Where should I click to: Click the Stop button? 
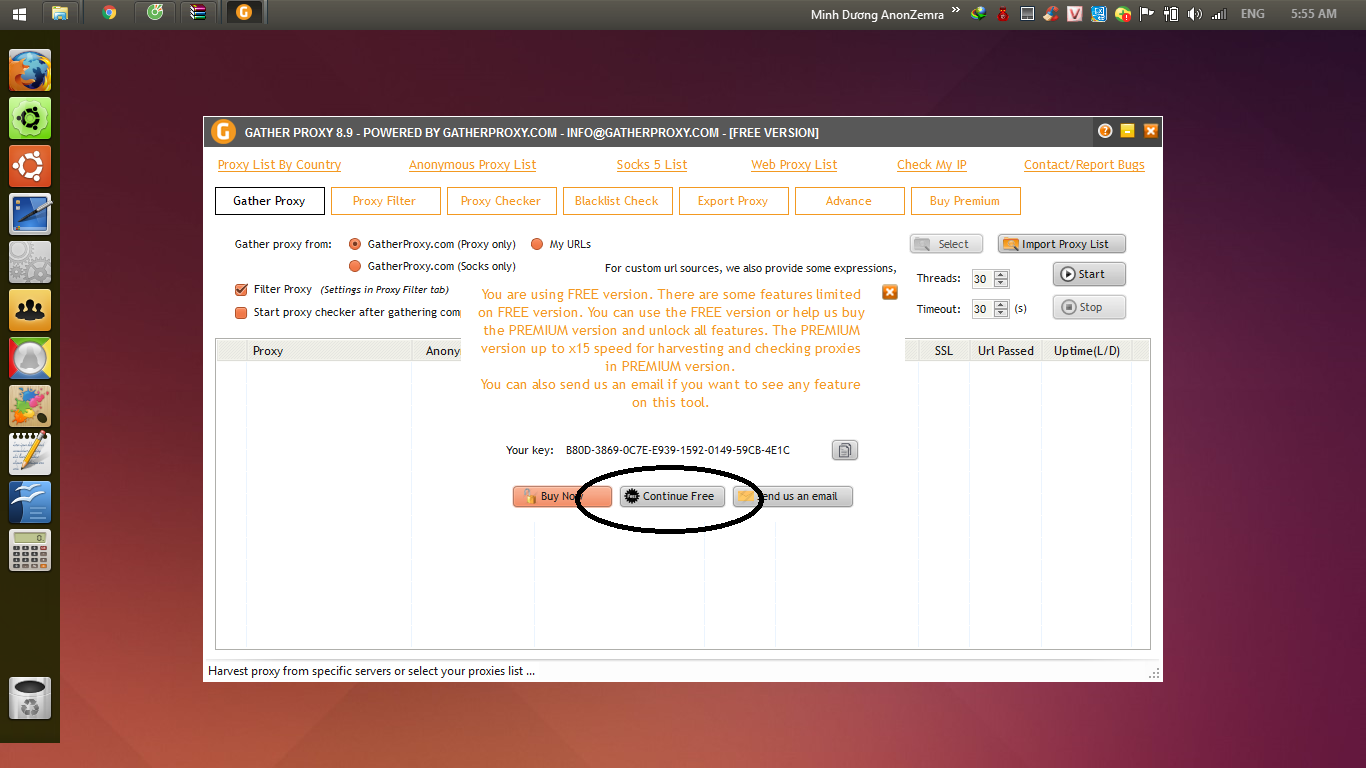pos(1089,307)
